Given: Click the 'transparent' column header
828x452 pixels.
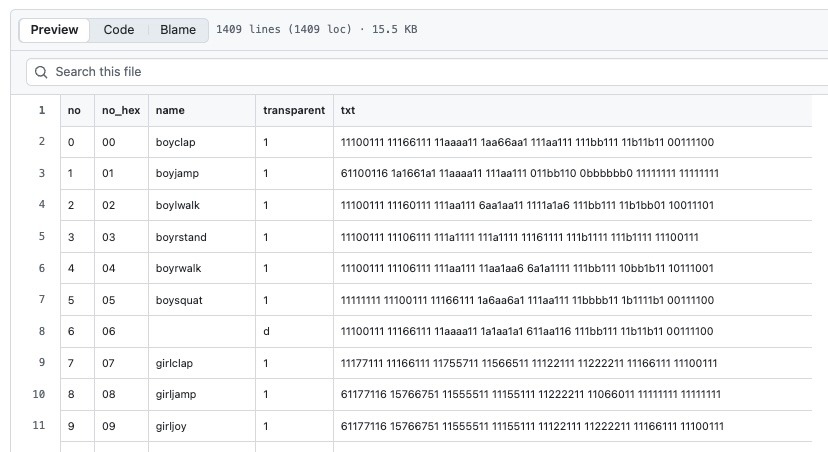Looking at the screenshot, I should (293, 110).
